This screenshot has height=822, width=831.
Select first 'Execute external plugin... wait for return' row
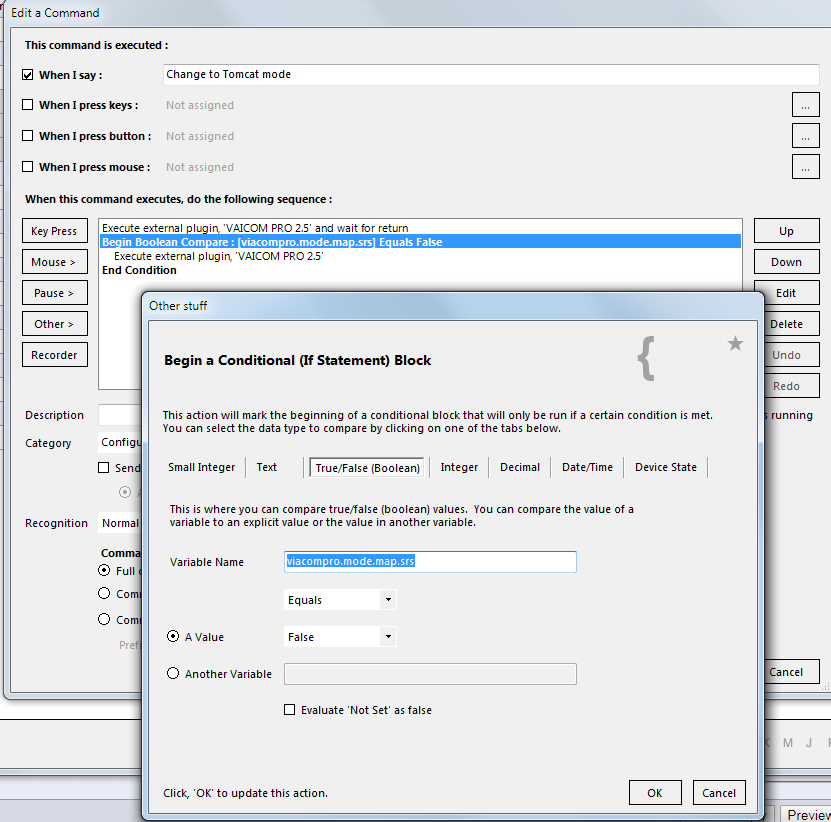click(420, 228)
